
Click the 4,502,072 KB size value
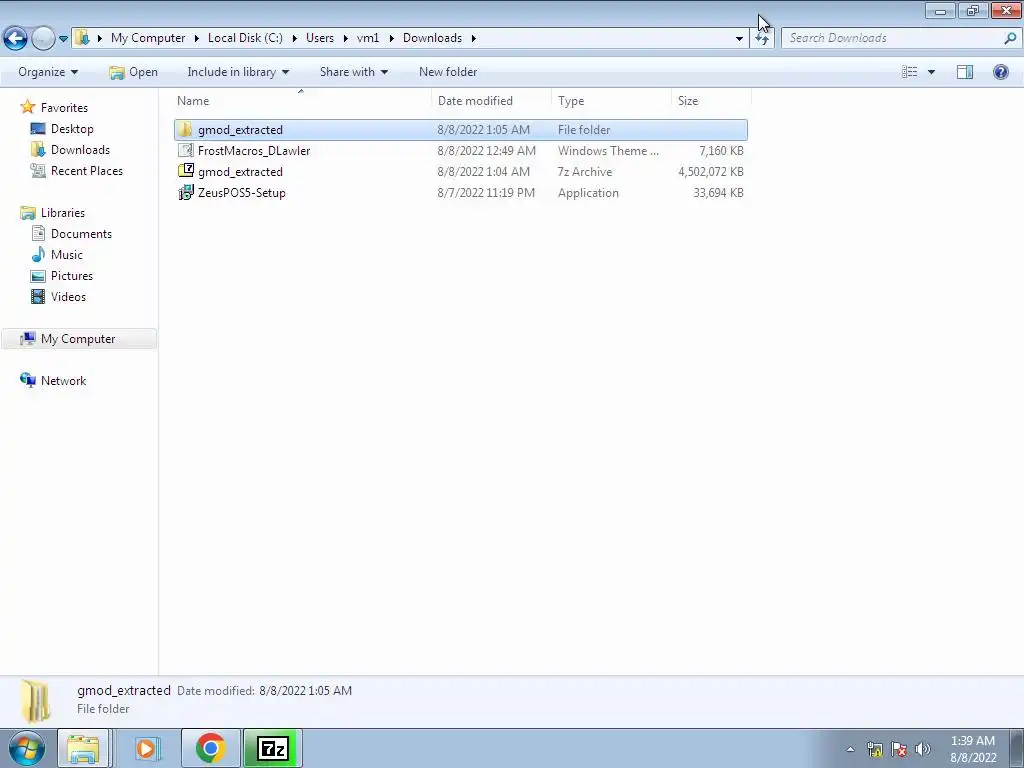pyautogui.click(x=711, y=172)
